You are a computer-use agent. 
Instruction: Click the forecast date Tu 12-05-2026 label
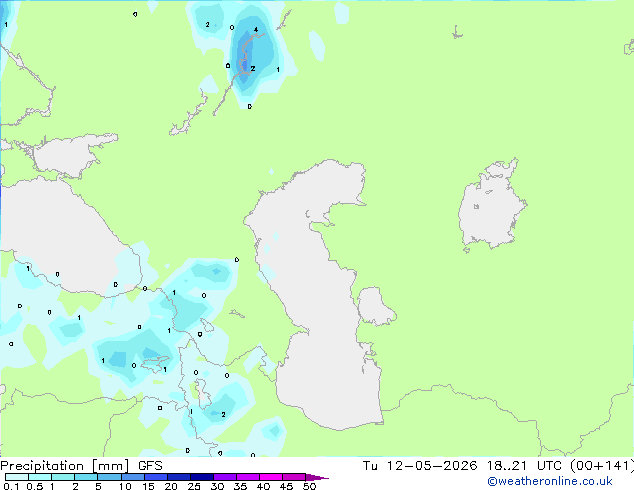tap(420, 466)
